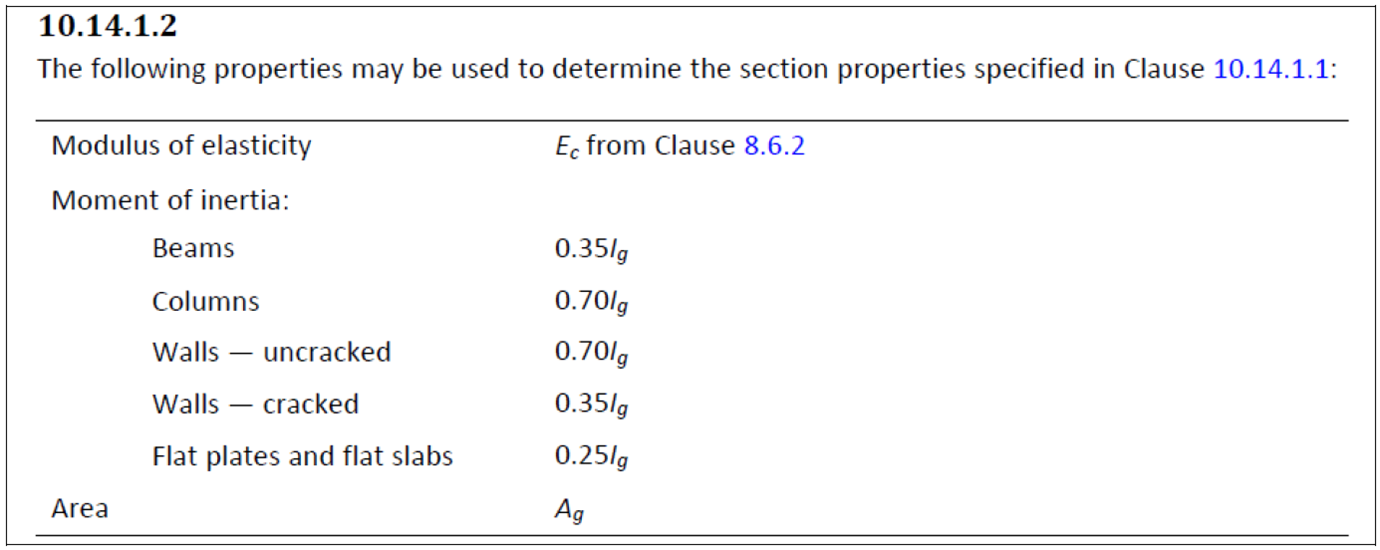Screen dimensions: 1380x550
Task: Click the 0.35Ig value for Beams
Action: tap(591, 250)
